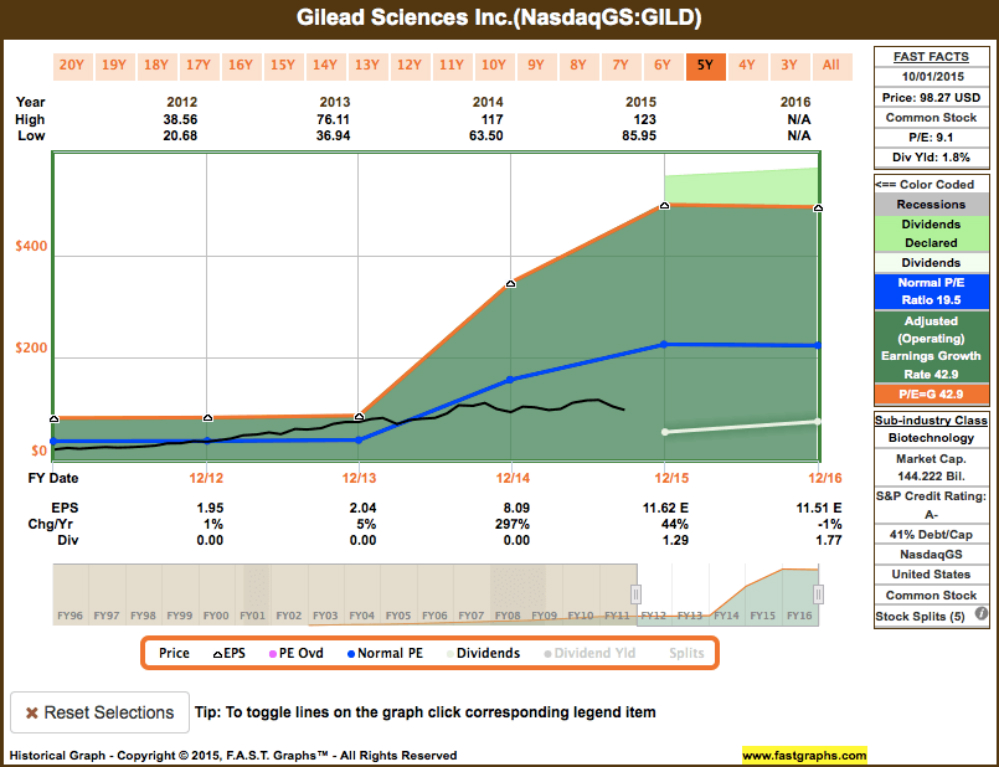Click the 12/14 FY date label
The image size is (999, 767).
click(x=513, y=478)
